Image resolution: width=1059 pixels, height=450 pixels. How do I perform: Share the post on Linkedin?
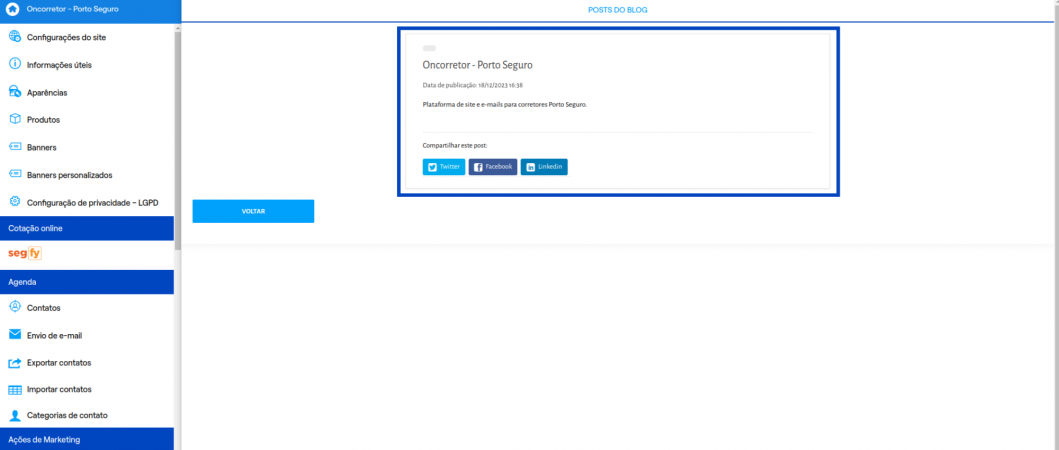pos(544,167)
